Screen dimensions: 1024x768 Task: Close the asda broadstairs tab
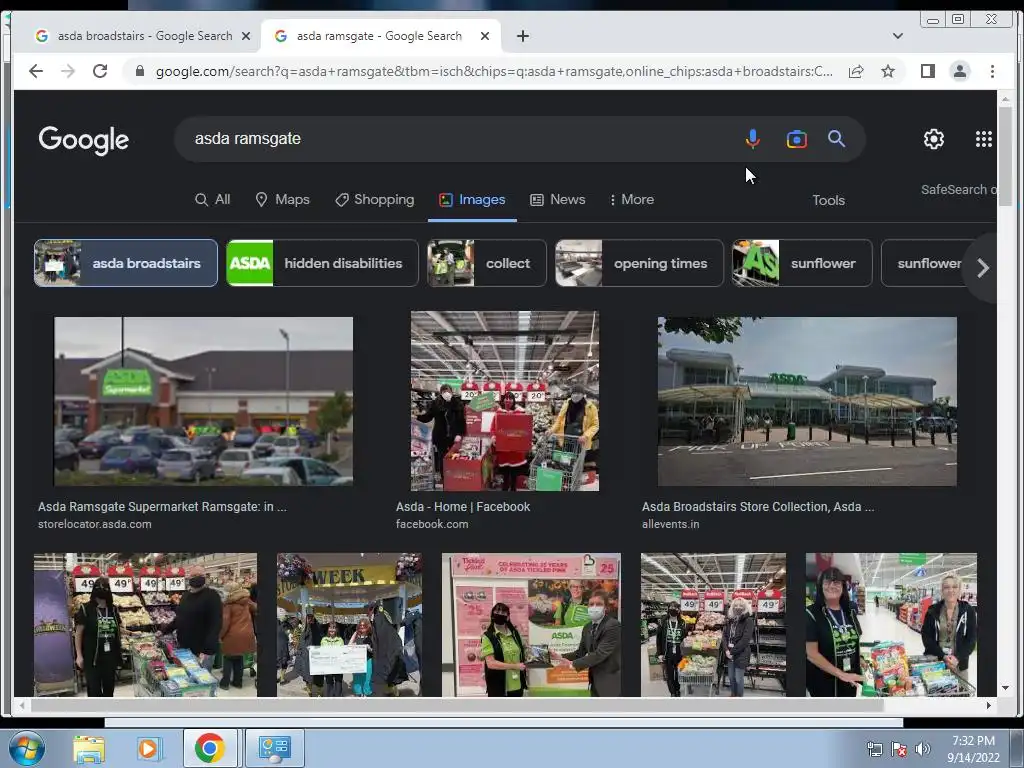click(x=246, y=36)
